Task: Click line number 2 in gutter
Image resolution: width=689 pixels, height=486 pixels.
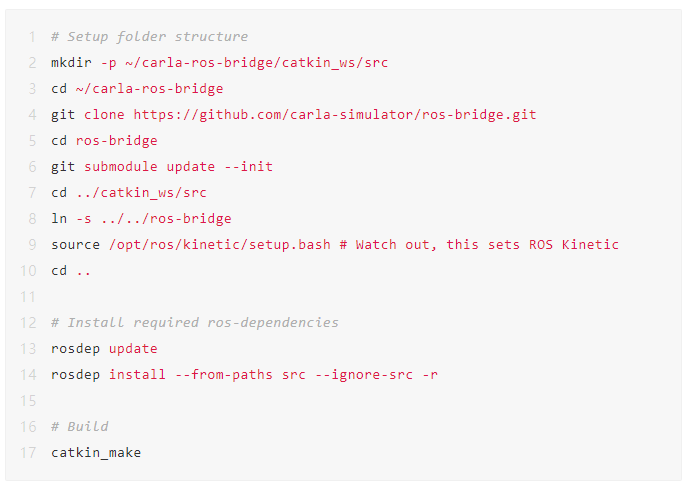Action: point(32,62)
